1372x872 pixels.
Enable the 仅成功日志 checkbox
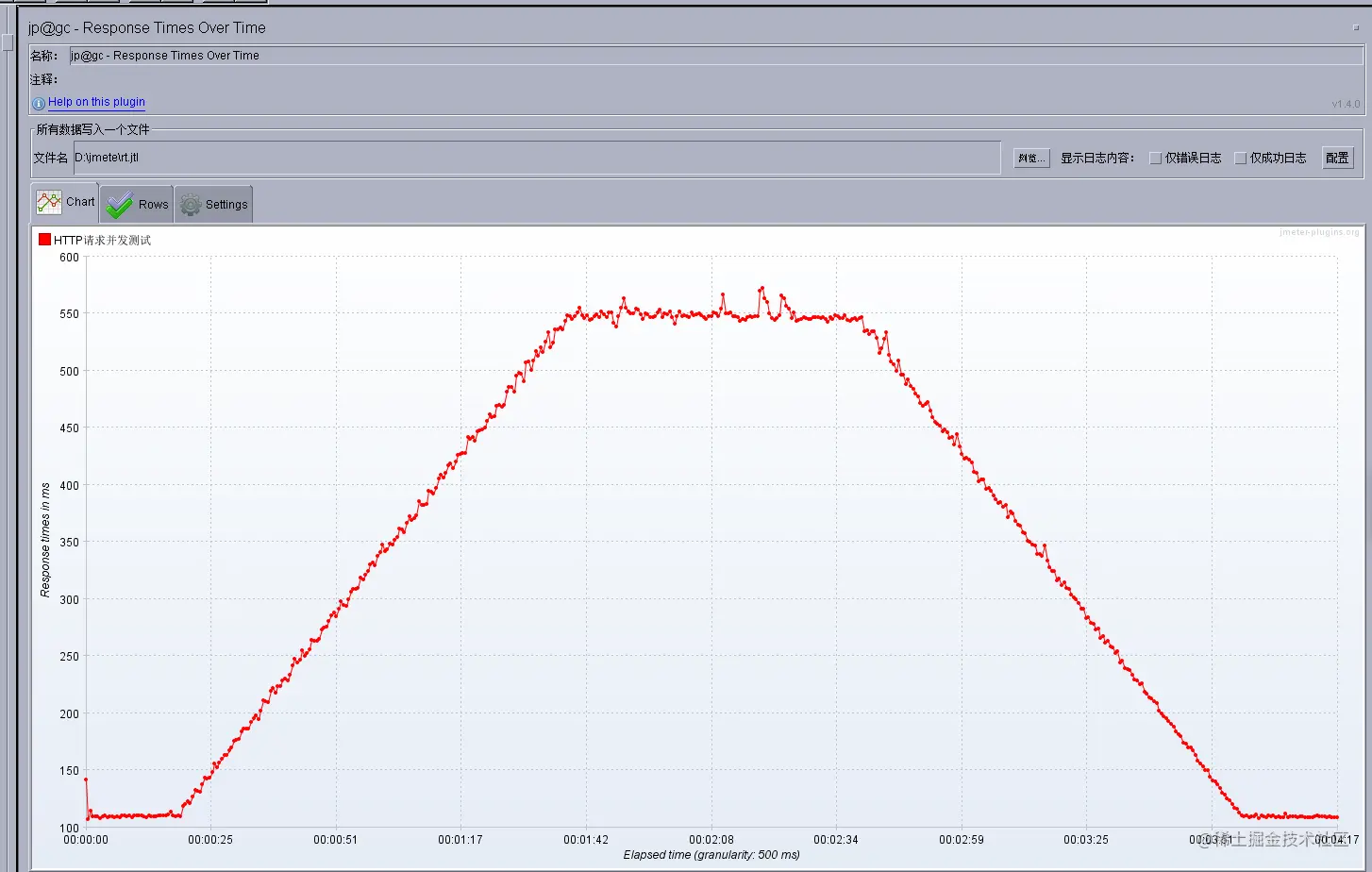(1241, 159)
